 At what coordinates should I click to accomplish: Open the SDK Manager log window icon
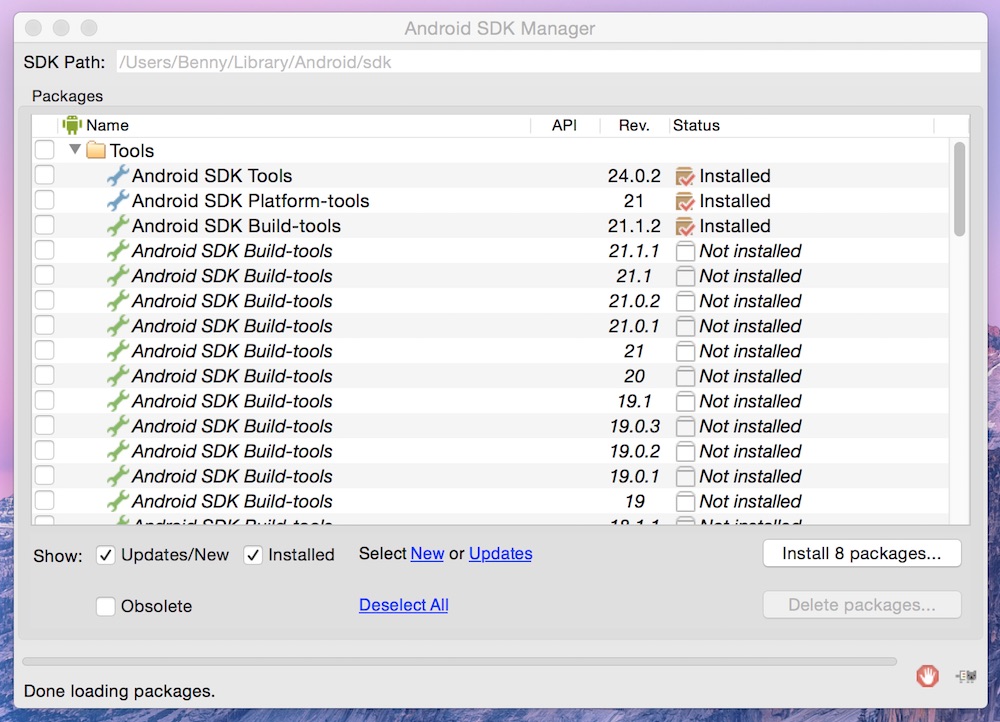966,676
